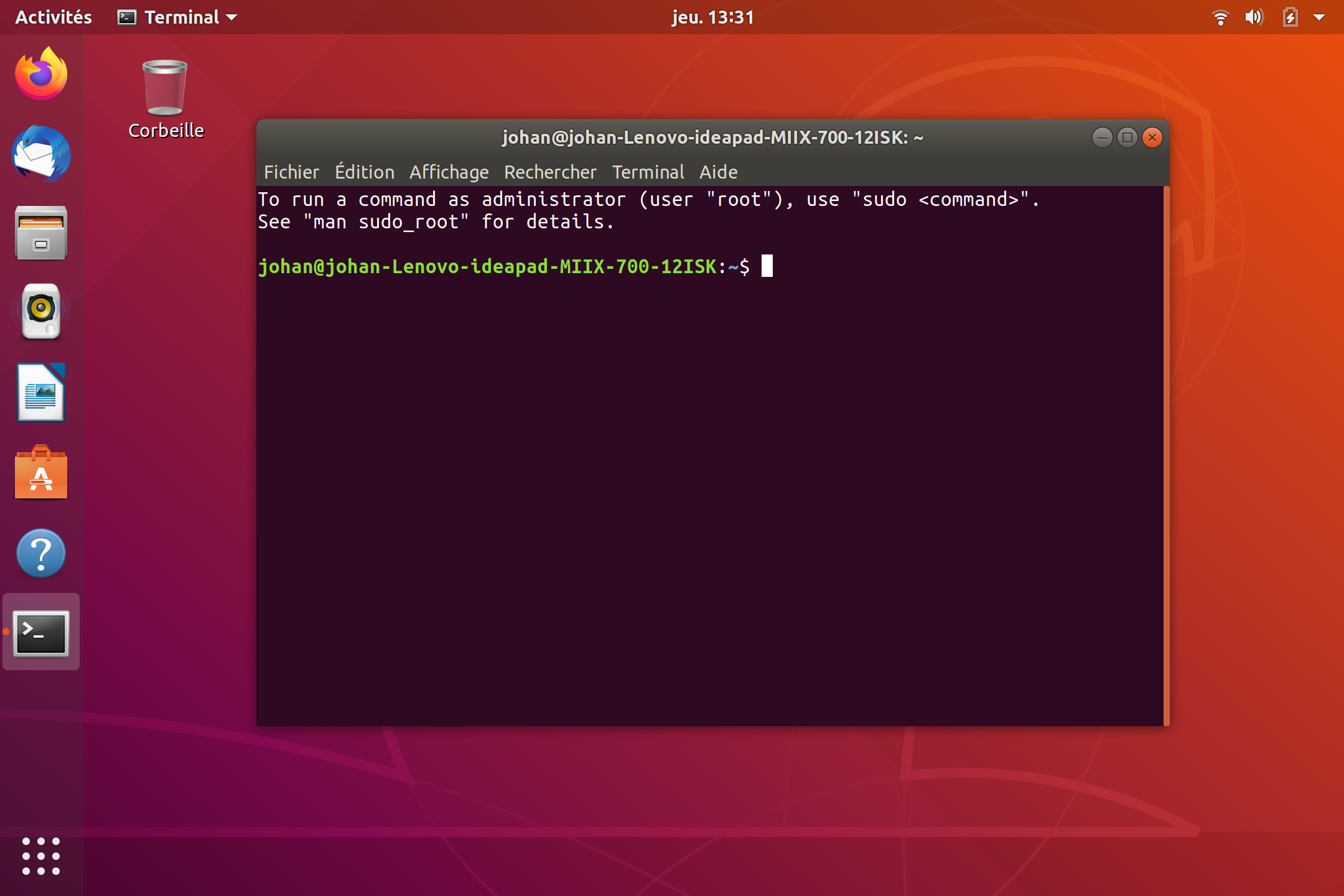The image size is (1344, 896).
Task: Open the Help application
Action: 40,553
